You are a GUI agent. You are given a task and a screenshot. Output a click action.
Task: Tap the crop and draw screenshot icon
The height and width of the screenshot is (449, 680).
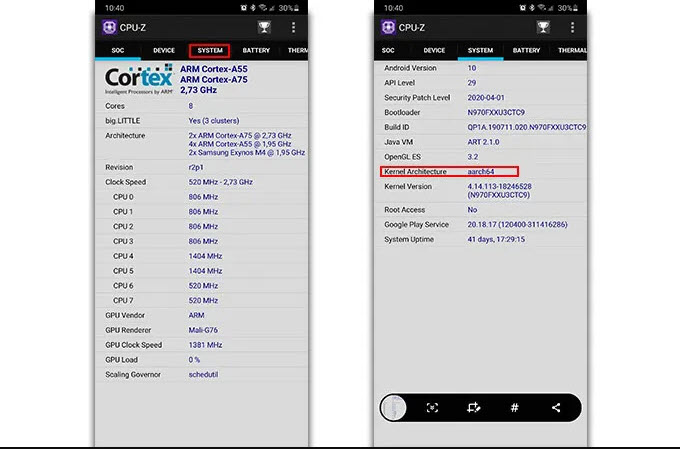point(473,407)
